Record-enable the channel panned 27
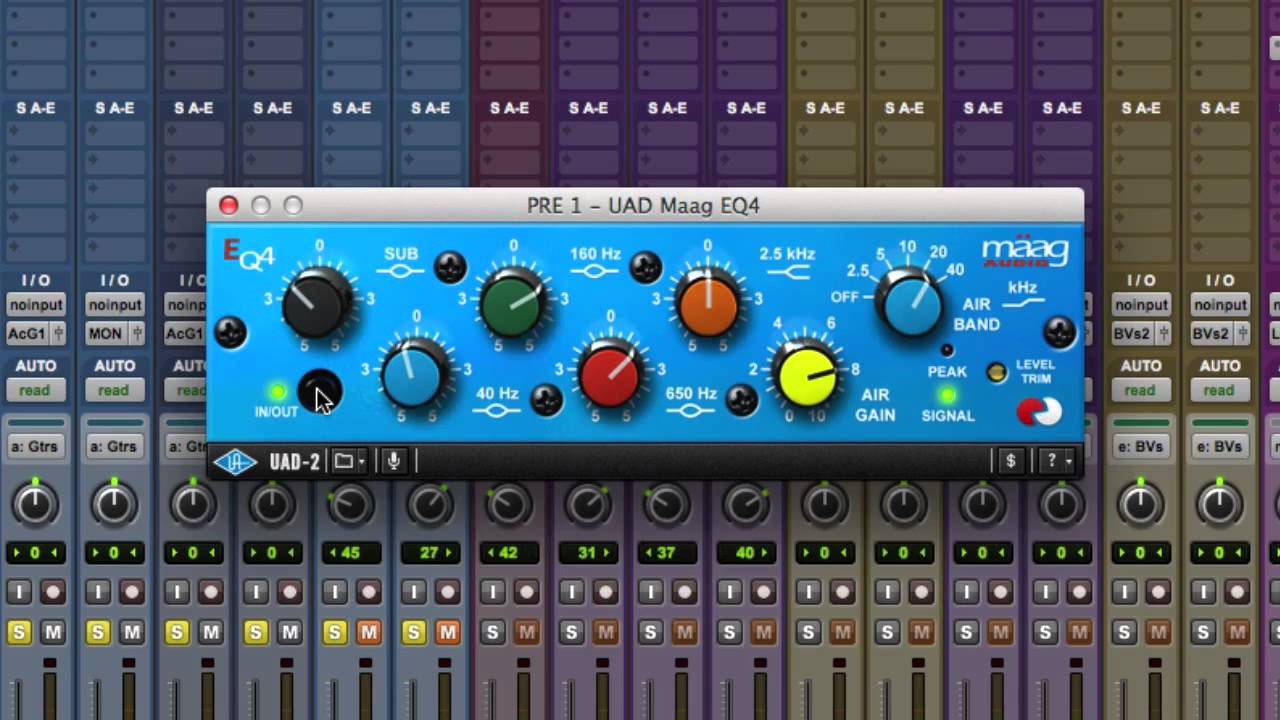The height and width of the screenshot is (720, 1280). 447,592
